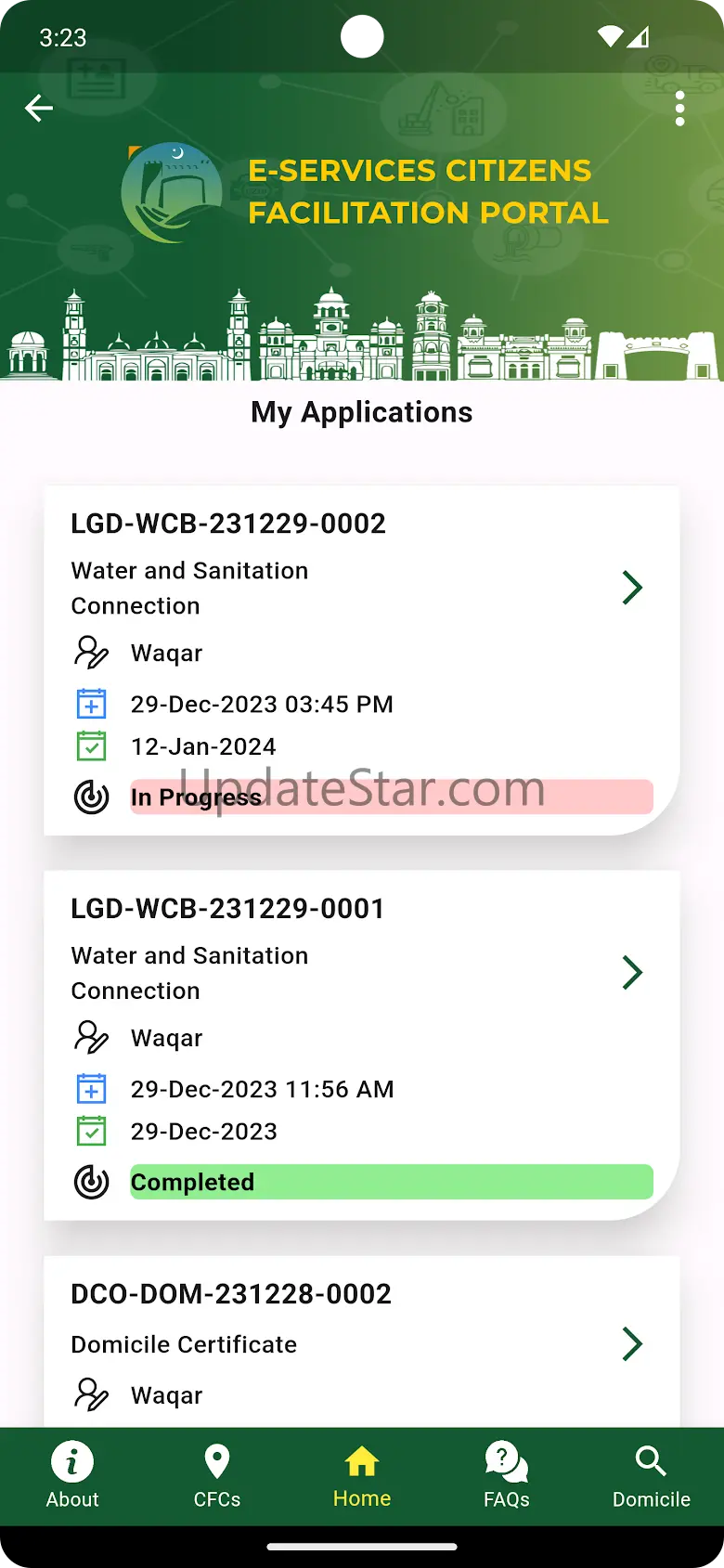Viewport: 724px width, 1568px height.
Task: Open application ID DCO-DOM-231228-0002
Action: coord(231,1294)
